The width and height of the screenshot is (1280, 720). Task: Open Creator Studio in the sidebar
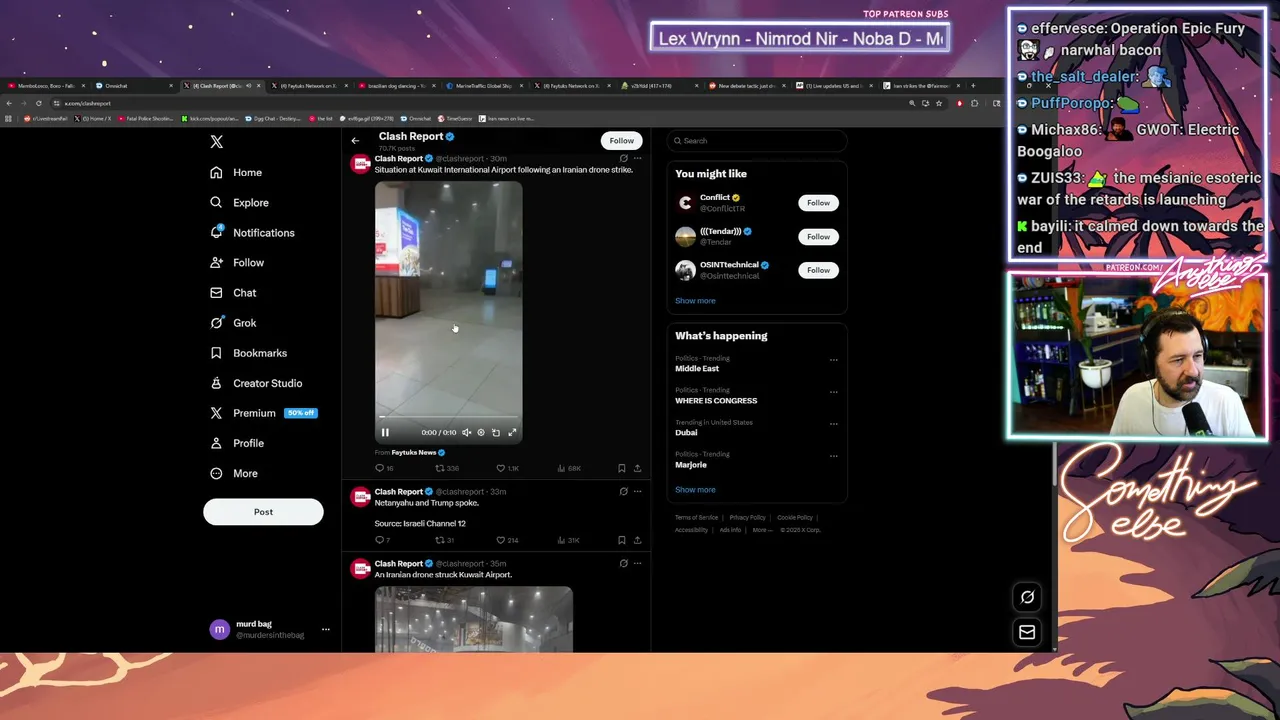click(256, 382)
